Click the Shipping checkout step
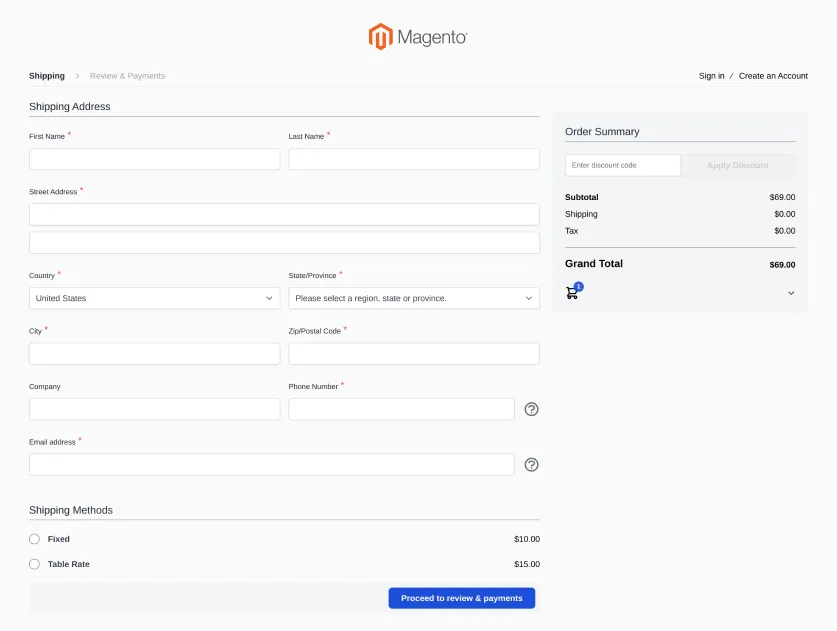 coord(47,76)
